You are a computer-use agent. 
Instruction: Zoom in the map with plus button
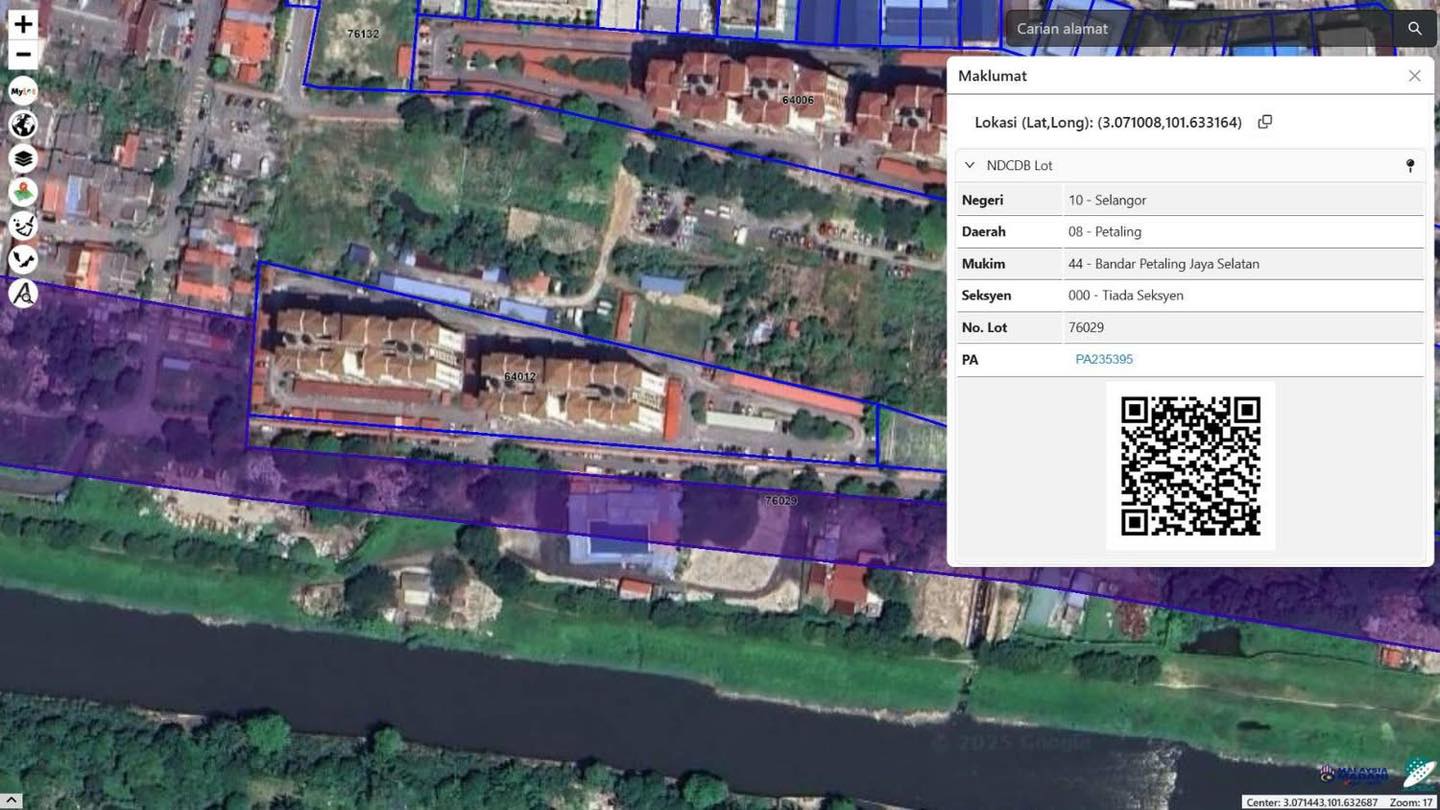click(x=23, y=24)
